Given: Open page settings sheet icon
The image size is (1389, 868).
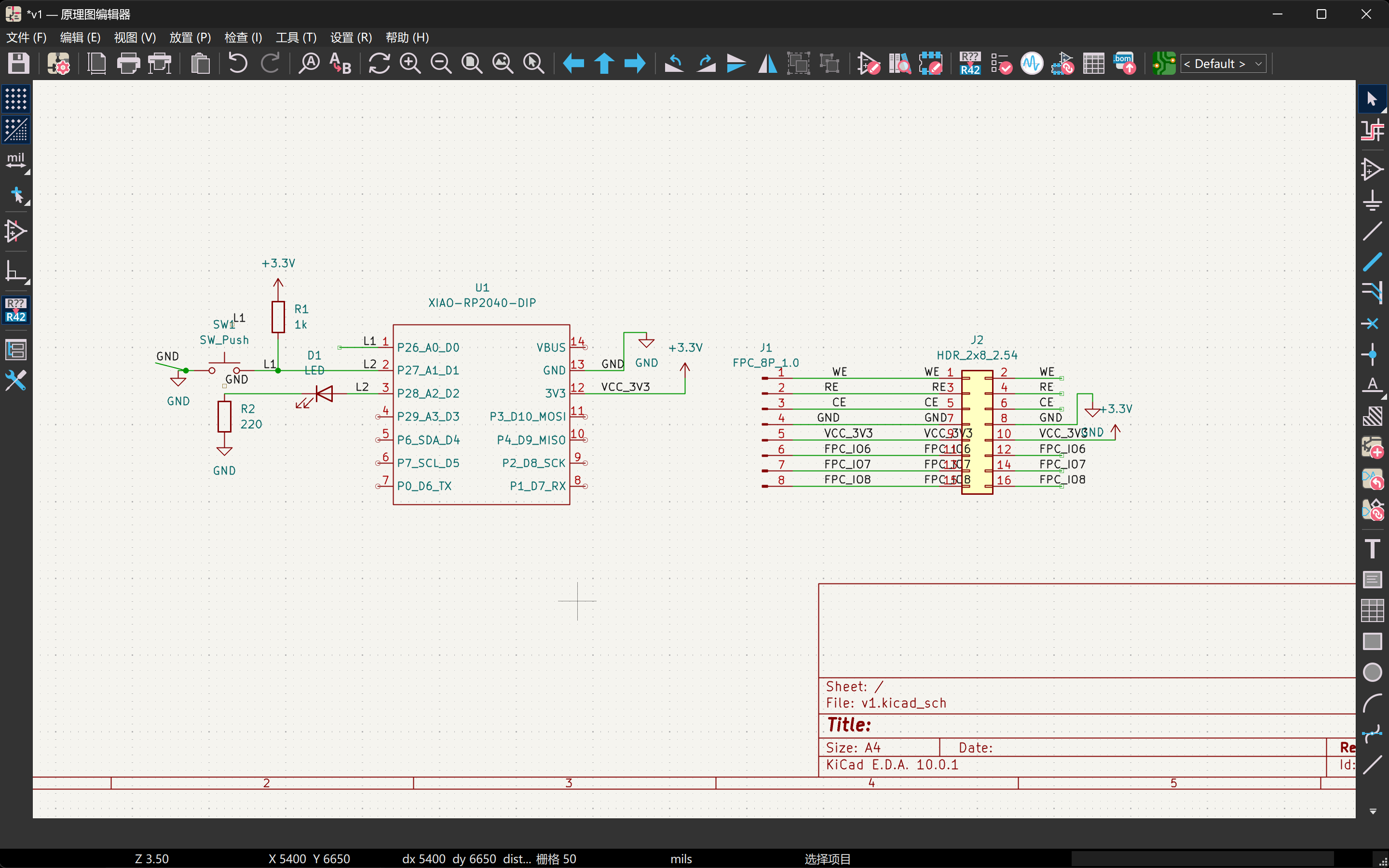Looking at the screenshot, I should [96, 63].
